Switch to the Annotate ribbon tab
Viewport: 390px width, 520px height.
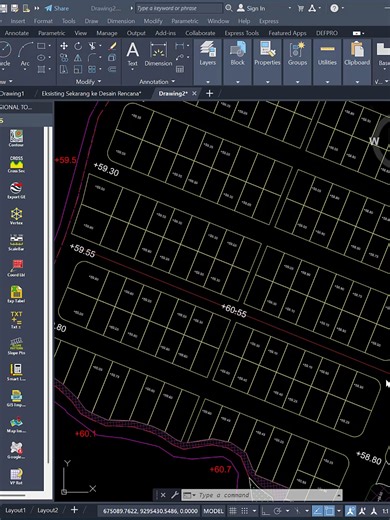click(x=17, y=33)
